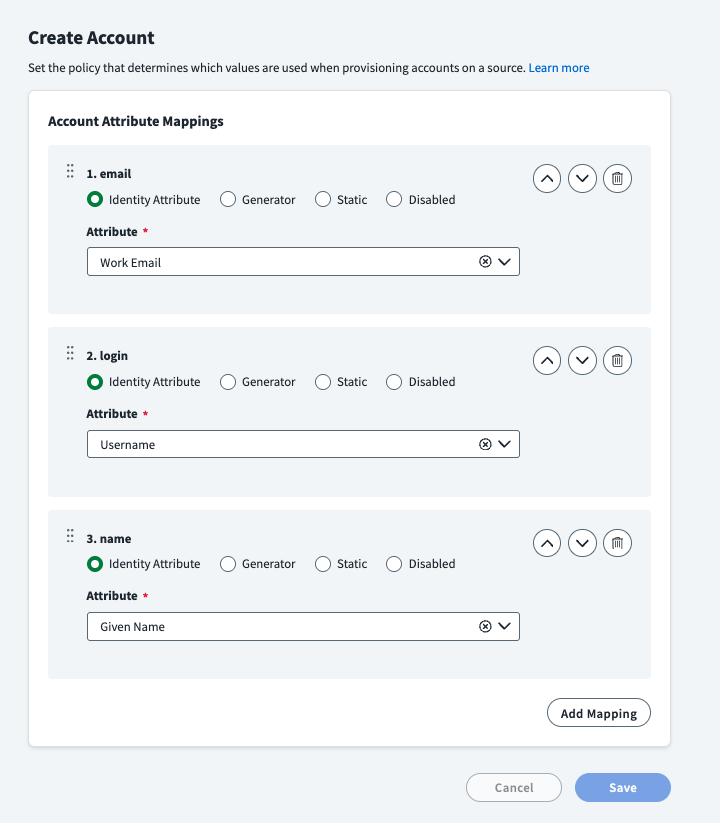The height and width of the screenshot is (823, 720).
Task: Move the email mapping up
Action: pos(547,179)
